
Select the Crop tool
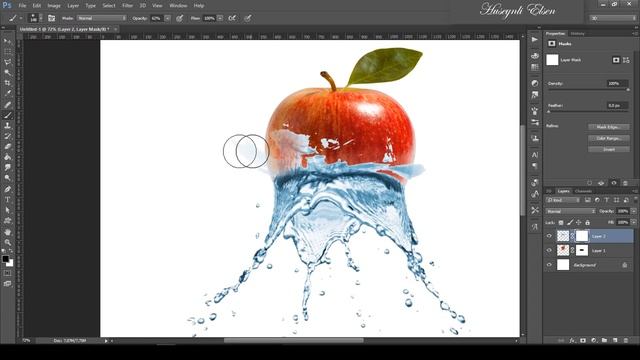[x=7, y=83]
